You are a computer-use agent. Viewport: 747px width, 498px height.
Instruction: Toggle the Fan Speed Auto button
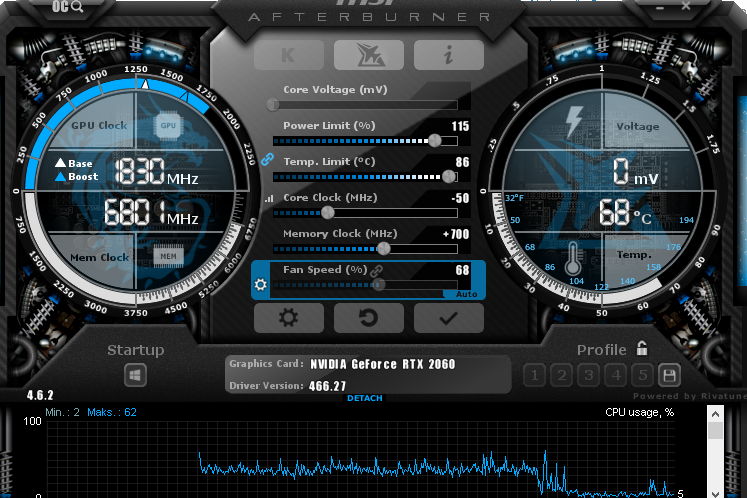pos(466,295)
